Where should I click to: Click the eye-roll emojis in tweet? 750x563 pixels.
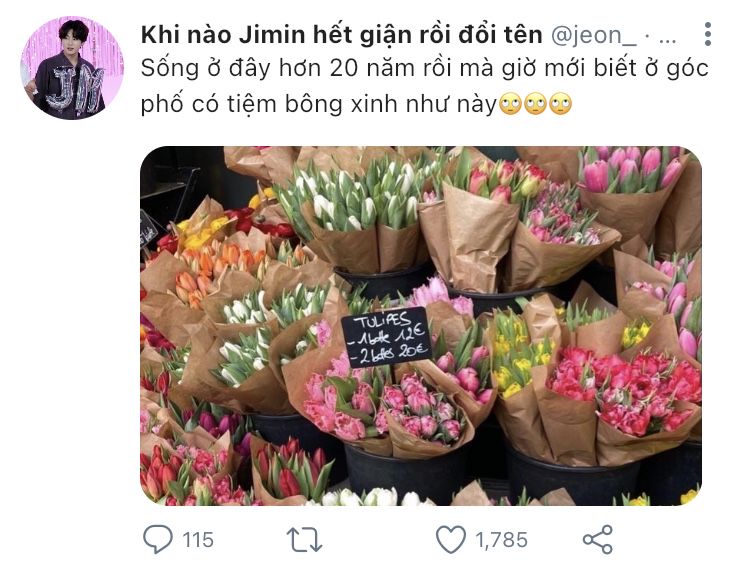click(x=535, y=104)
